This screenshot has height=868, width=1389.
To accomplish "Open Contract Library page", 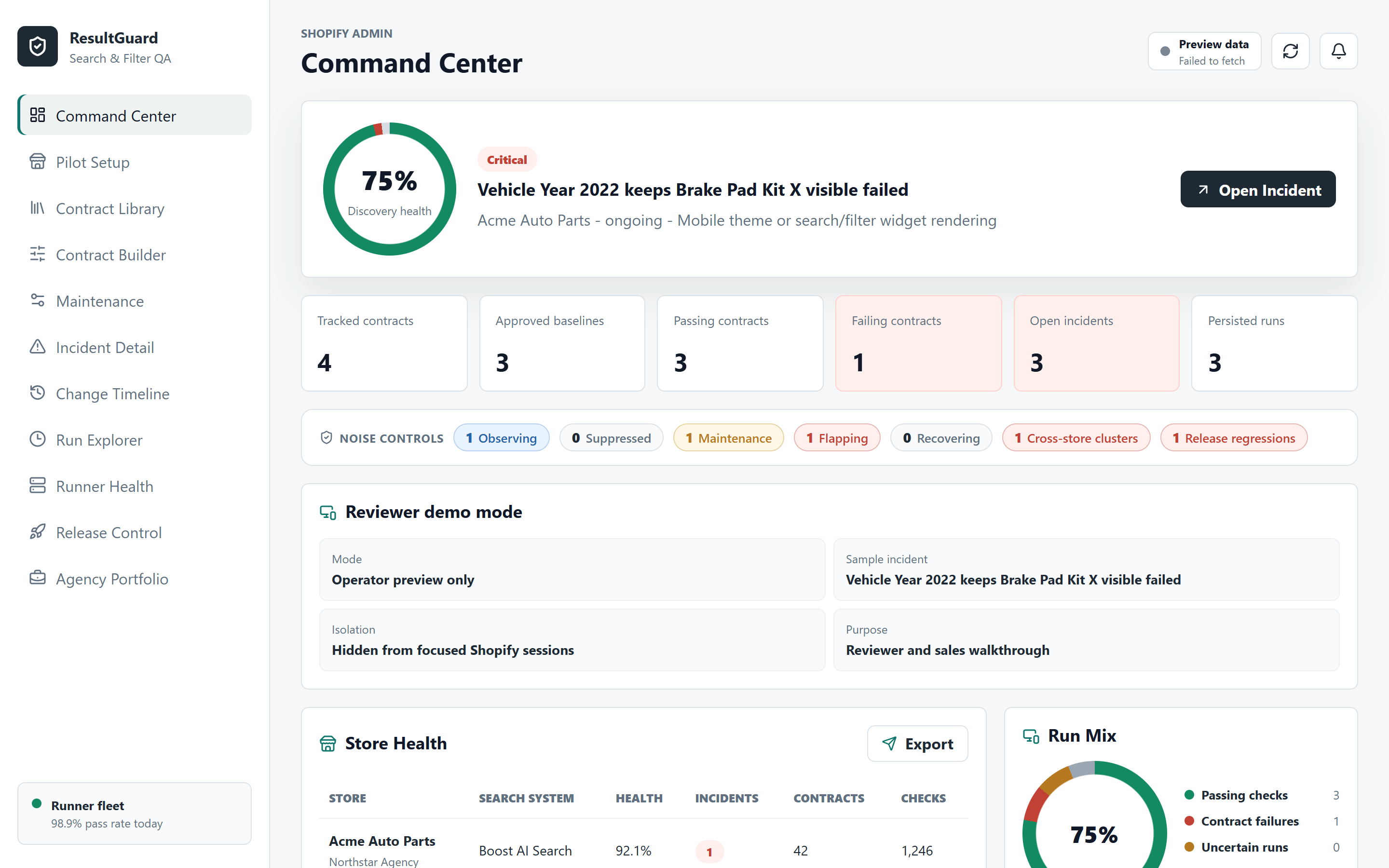I will tap(135, 208).
